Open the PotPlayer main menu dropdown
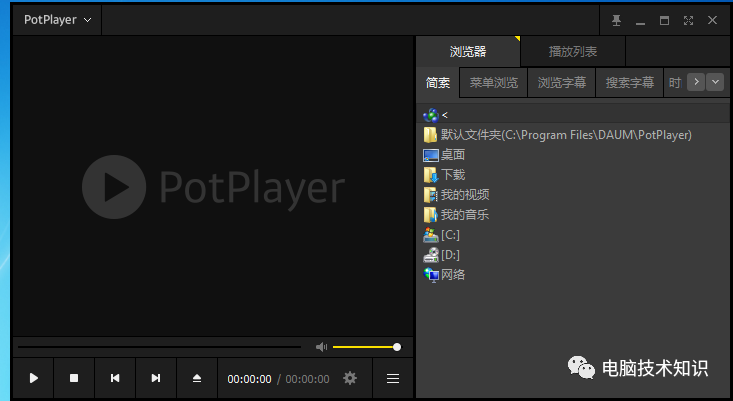Screen dimensions: 733x401 tap(57, 20)
